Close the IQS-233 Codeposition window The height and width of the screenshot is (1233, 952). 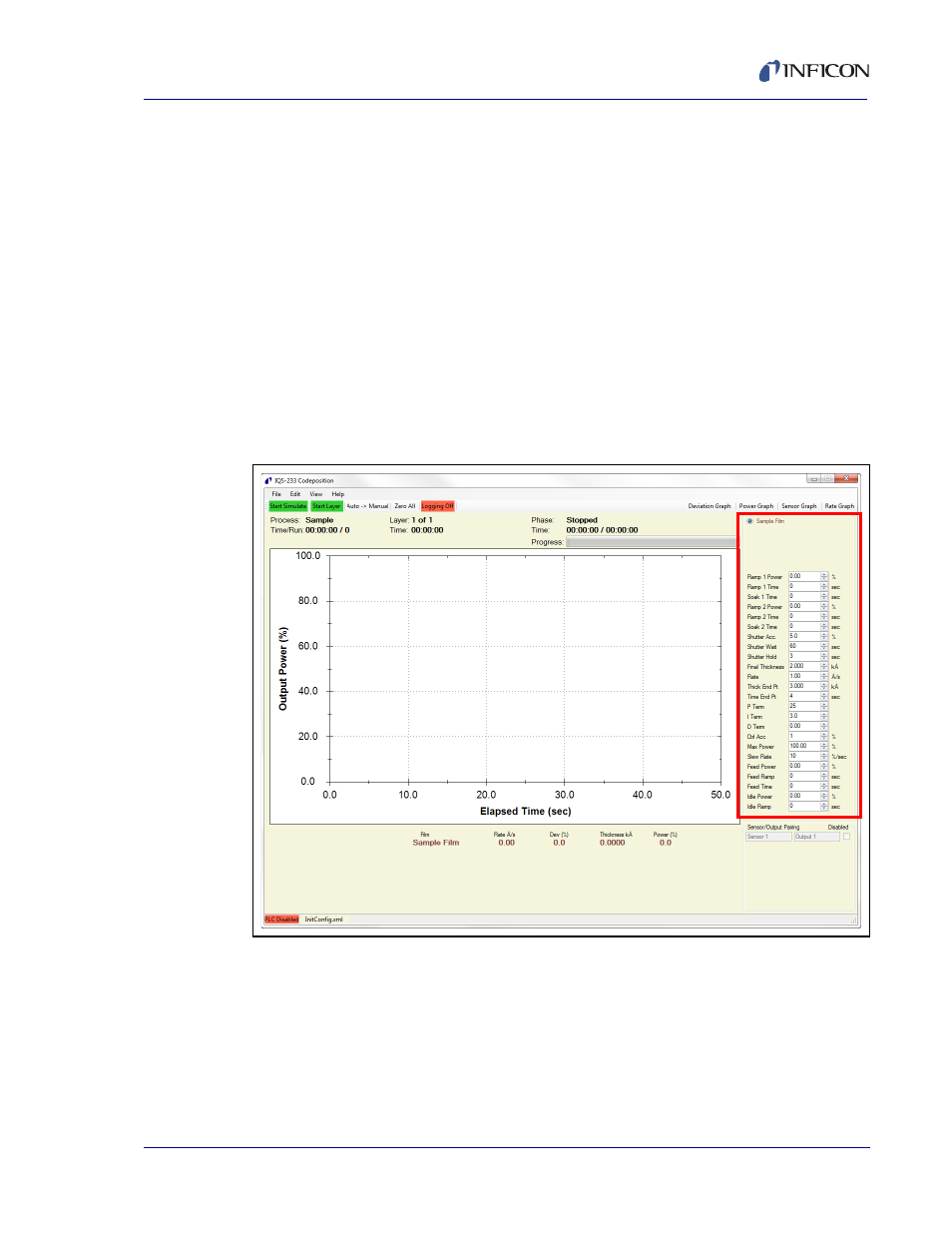847,478
